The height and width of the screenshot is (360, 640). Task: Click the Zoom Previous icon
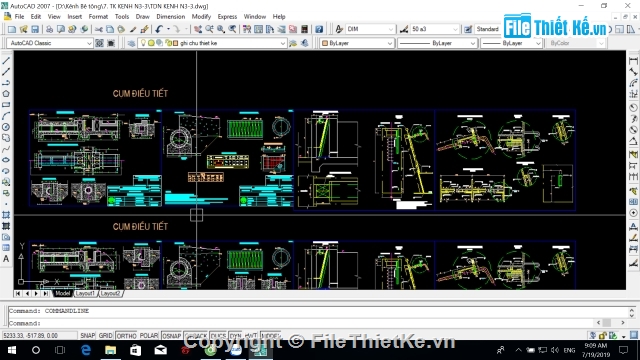coord(232,29)
